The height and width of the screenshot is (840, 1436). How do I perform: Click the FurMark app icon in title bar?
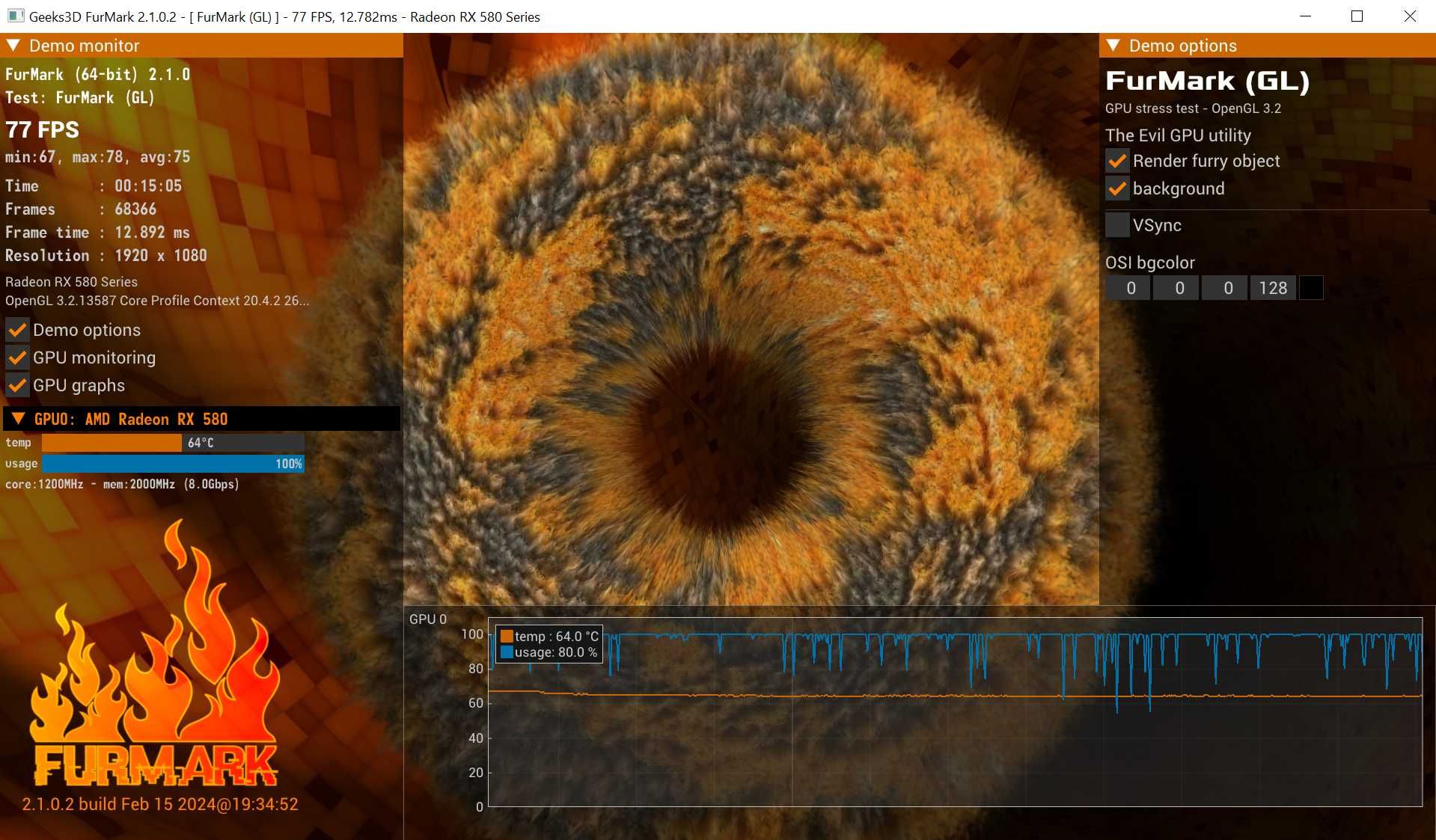[x=16, y=16]
